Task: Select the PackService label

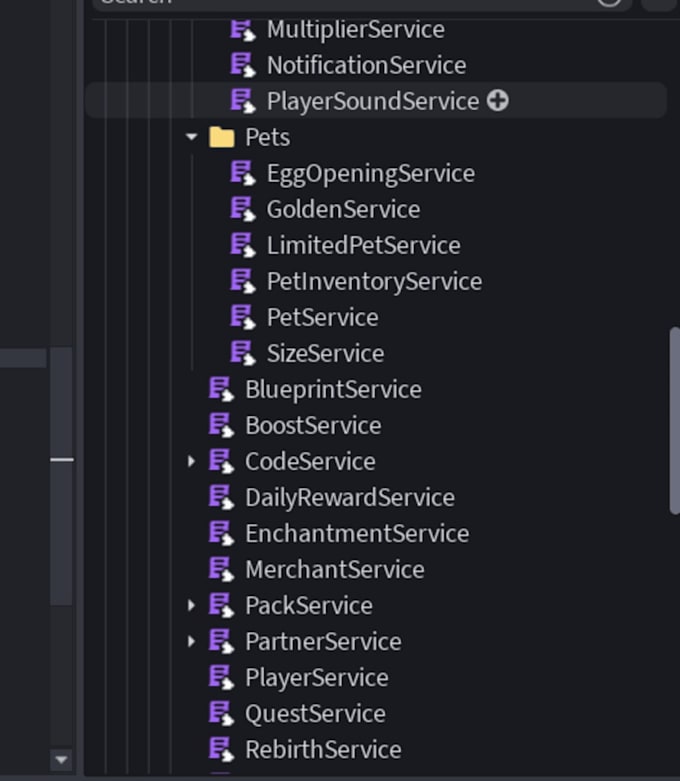Action: 309,606
